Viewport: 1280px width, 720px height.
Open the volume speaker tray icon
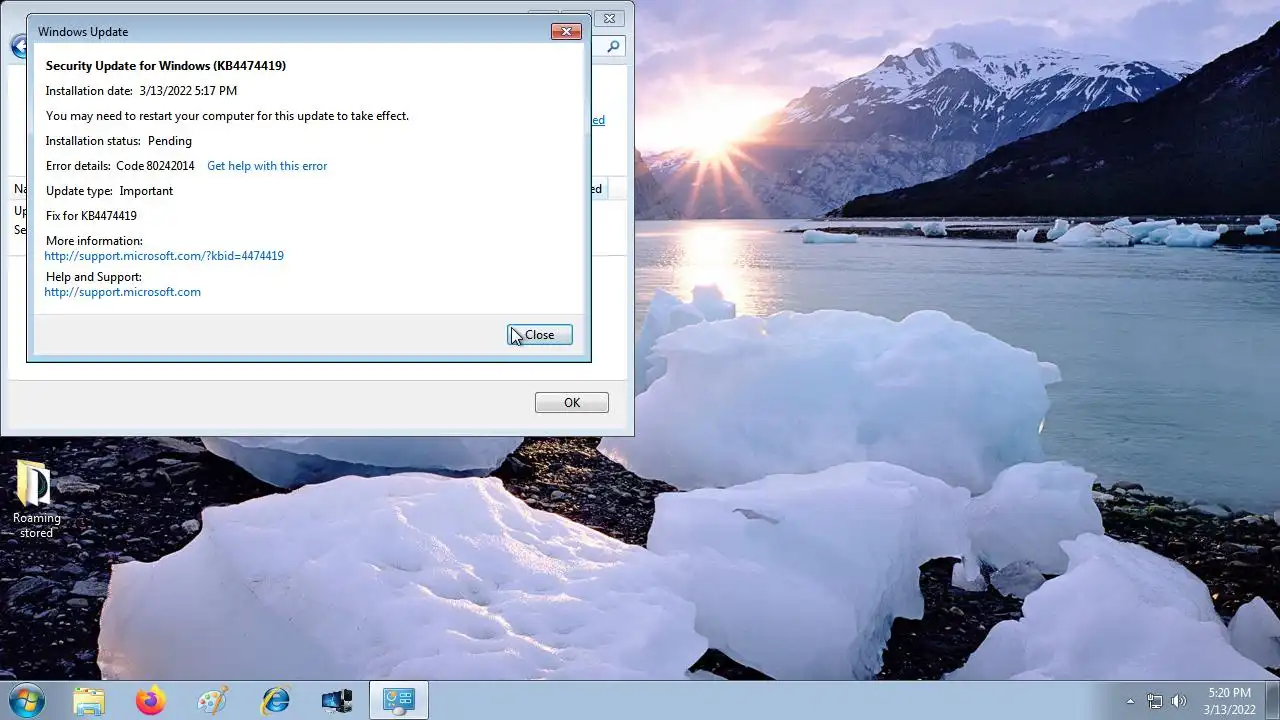click(1179, 701)
